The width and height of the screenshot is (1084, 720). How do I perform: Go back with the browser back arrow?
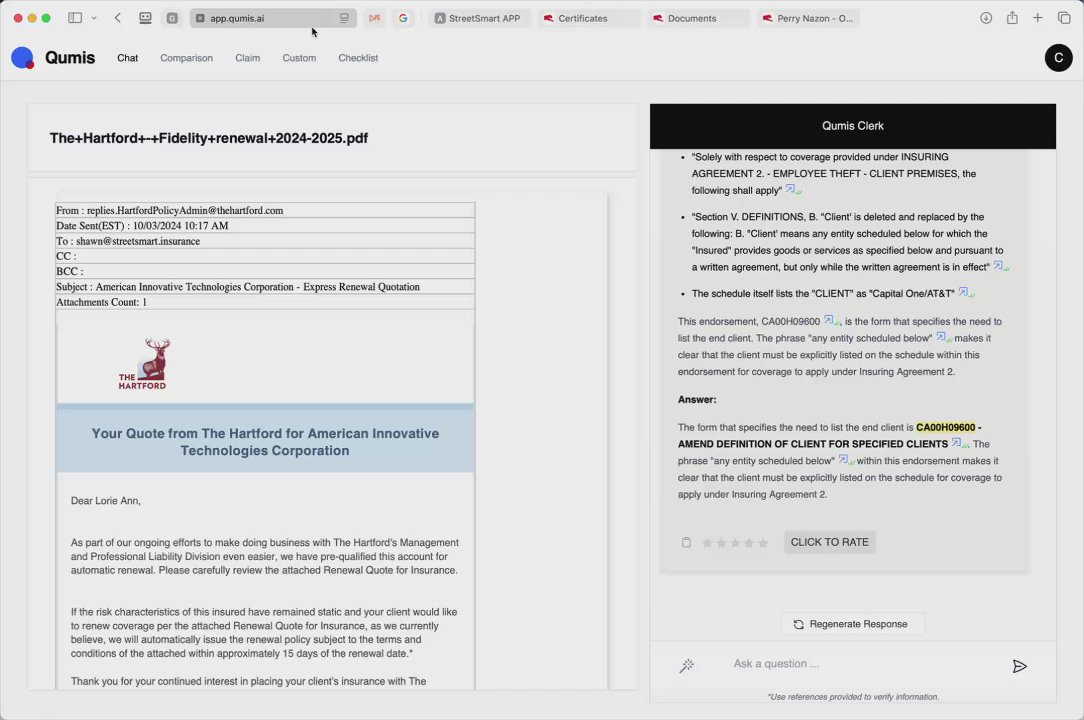(118, 18)
